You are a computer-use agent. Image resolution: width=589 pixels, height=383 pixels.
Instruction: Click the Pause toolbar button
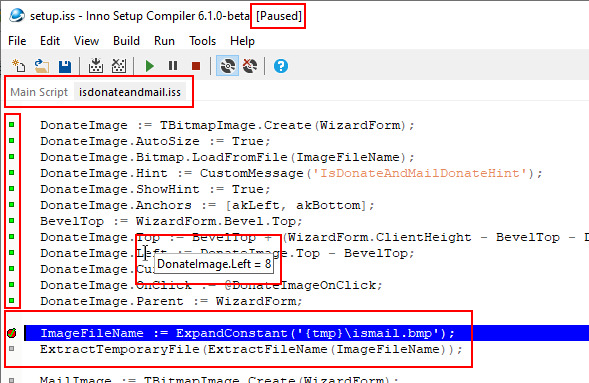point(173,66)
